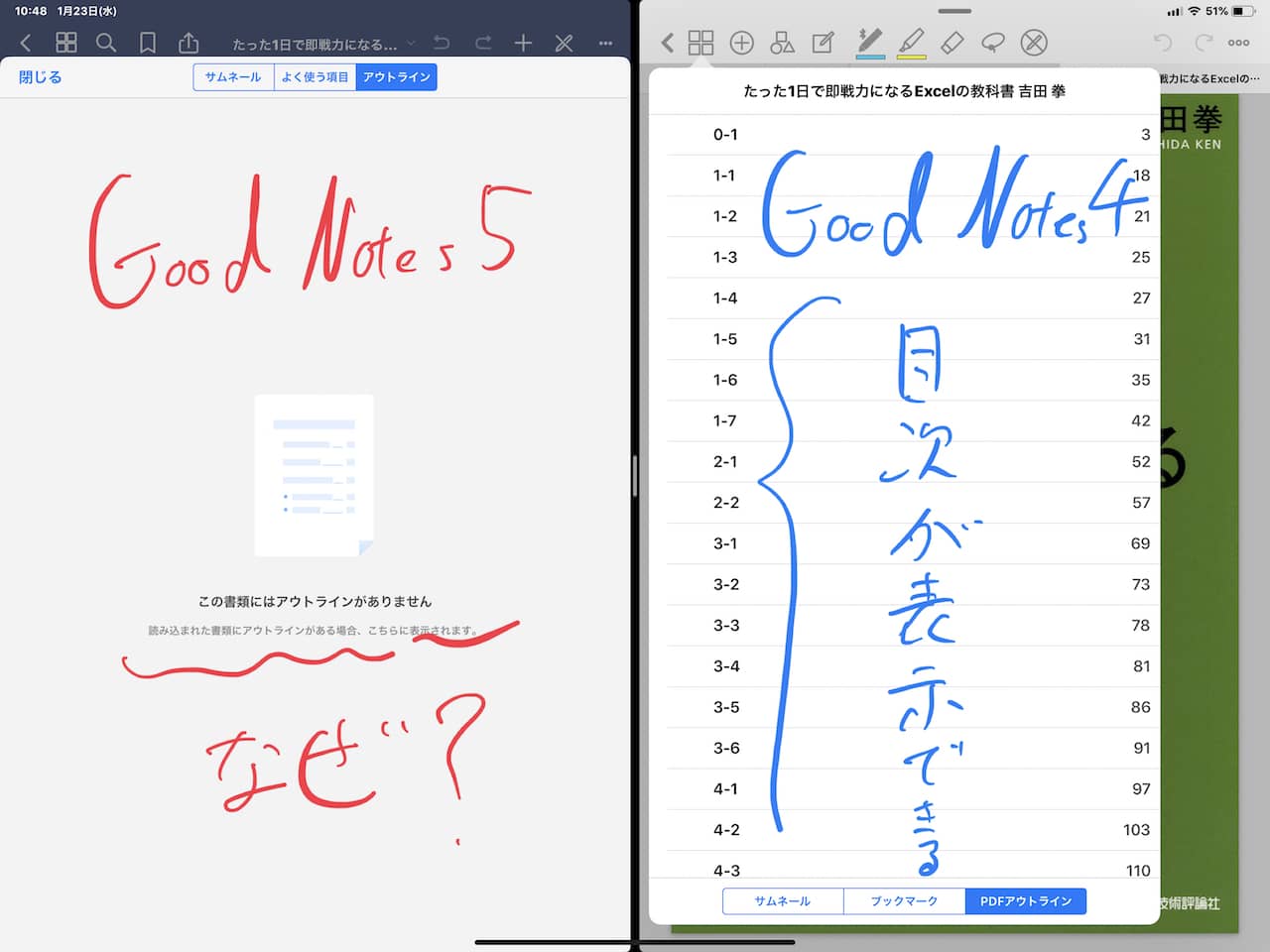Tap the 10:48 clock in status bar

(31, 11)
